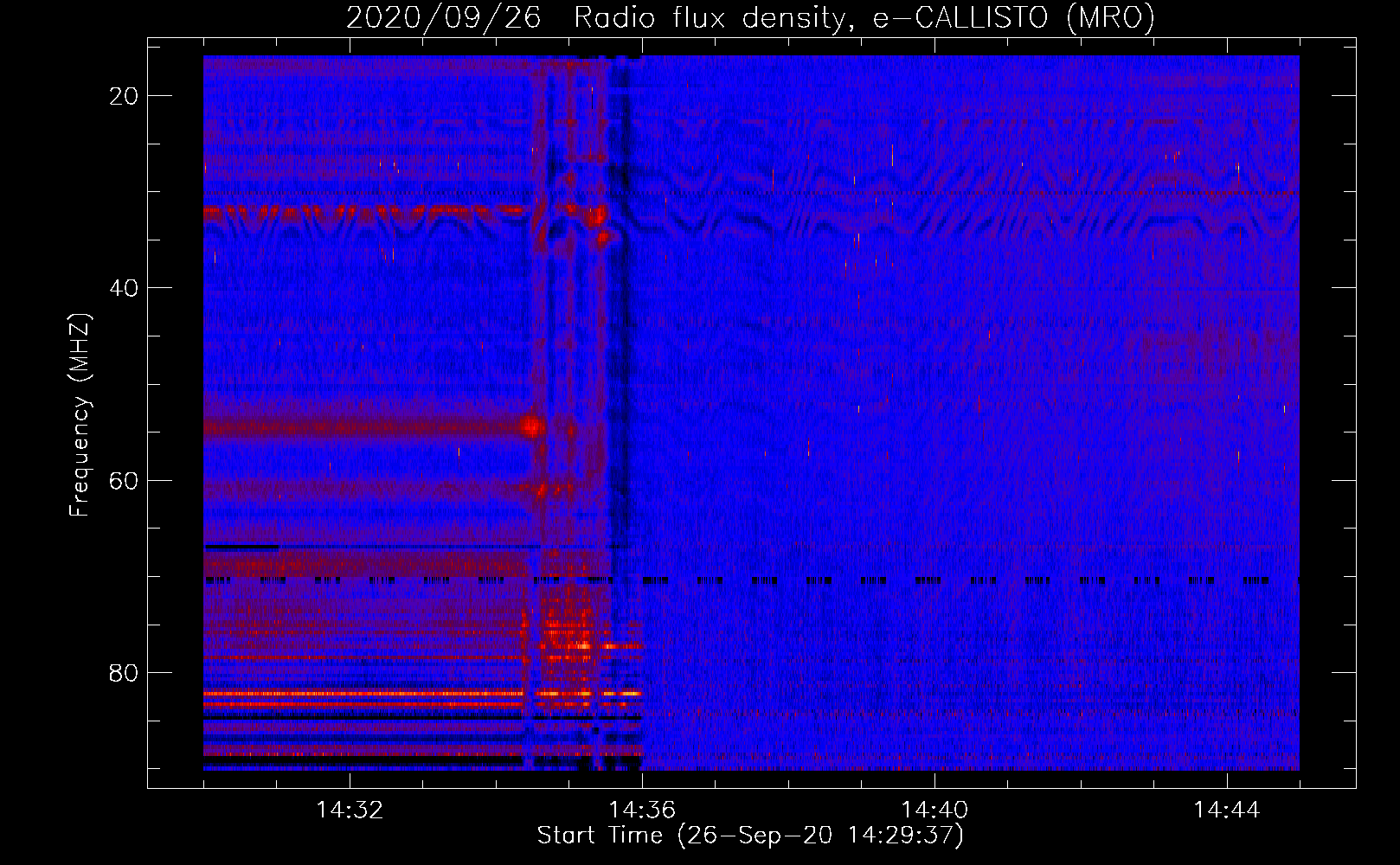This screenshot has height=865, width=1400.
Task: Click the 14:40 time tick label
Action: pos(934,811)
